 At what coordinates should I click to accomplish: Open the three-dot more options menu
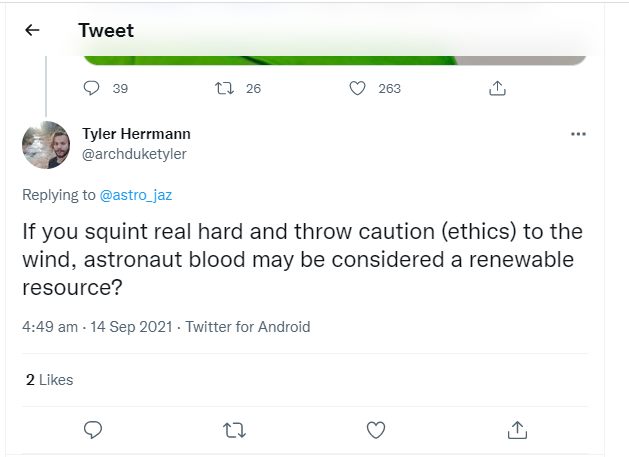(577, 134)
